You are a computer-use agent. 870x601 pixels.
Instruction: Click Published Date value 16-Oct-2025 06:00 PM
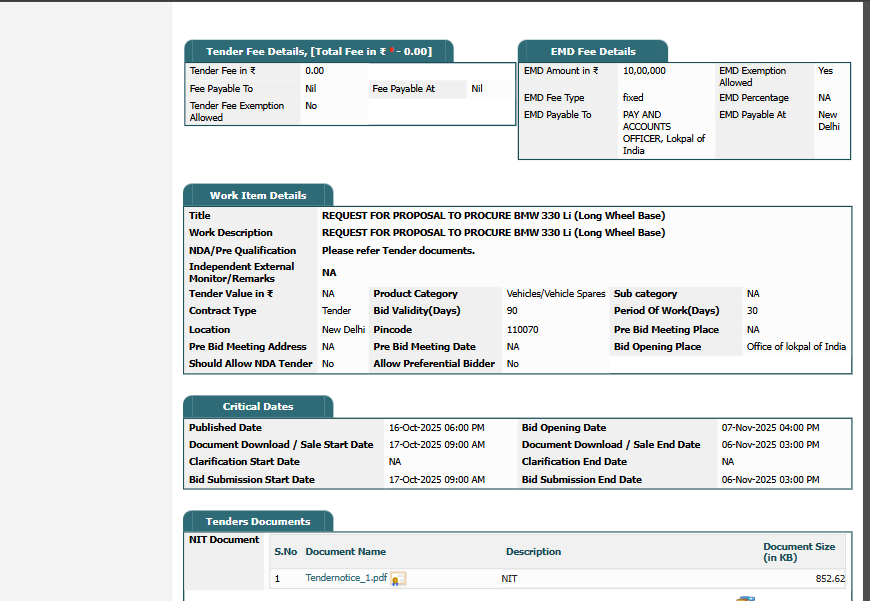(437, 428)
